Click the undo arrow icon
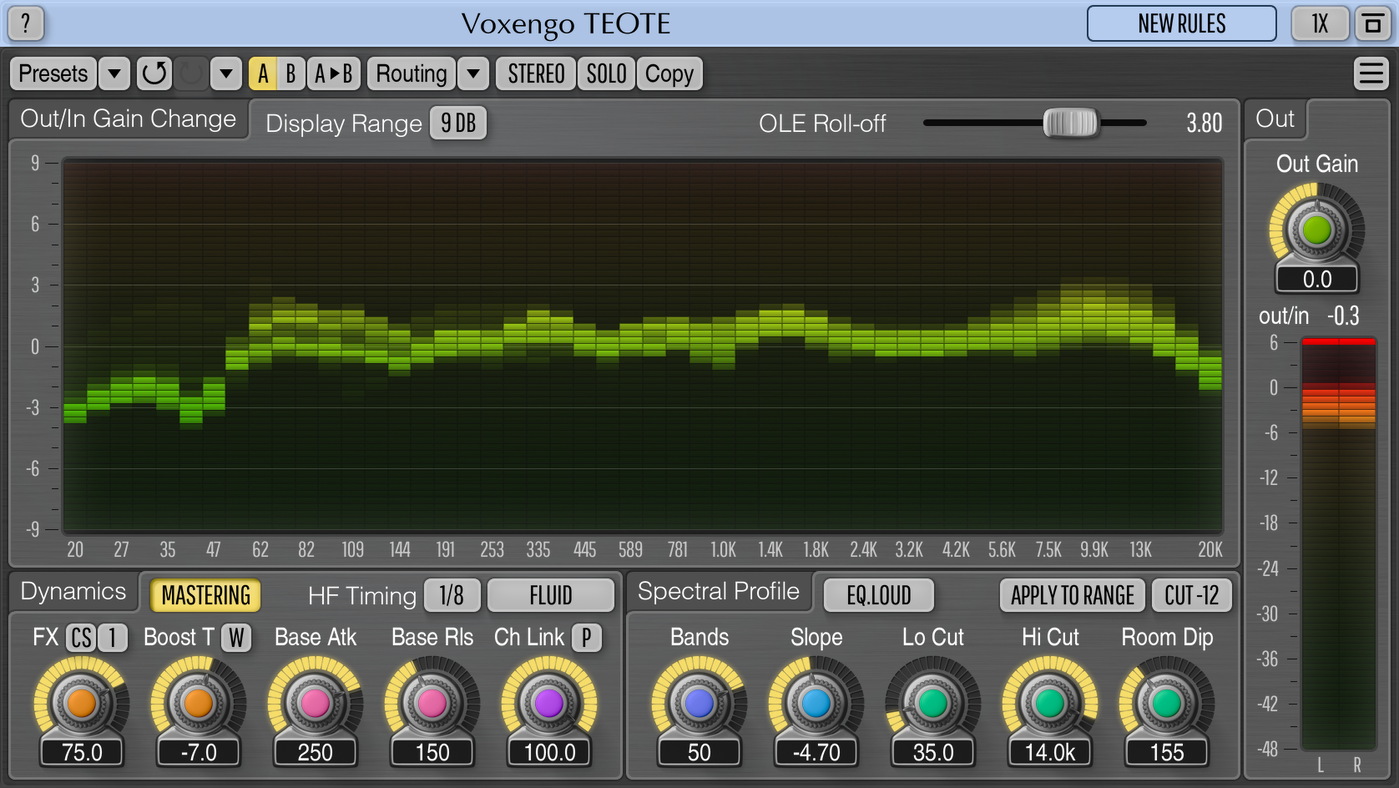 154,73
